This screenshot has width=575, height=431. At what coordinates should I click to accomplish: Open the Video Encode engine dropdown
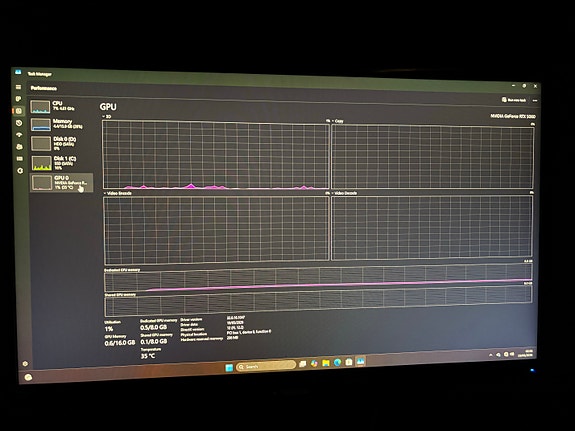click(x=118, y=193)
